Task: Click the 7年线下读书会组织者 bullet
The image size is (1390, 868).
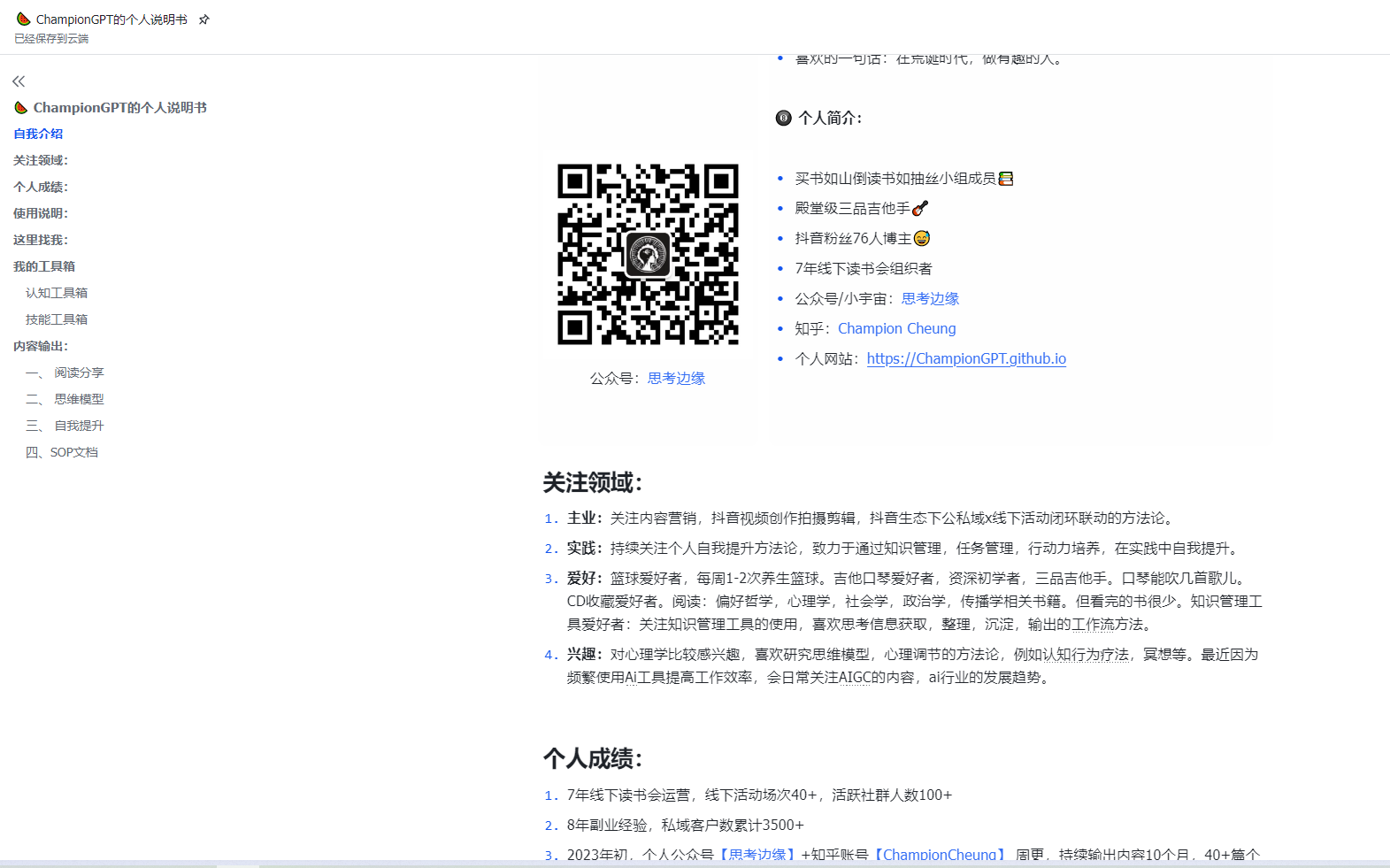Action: point(863,268)
